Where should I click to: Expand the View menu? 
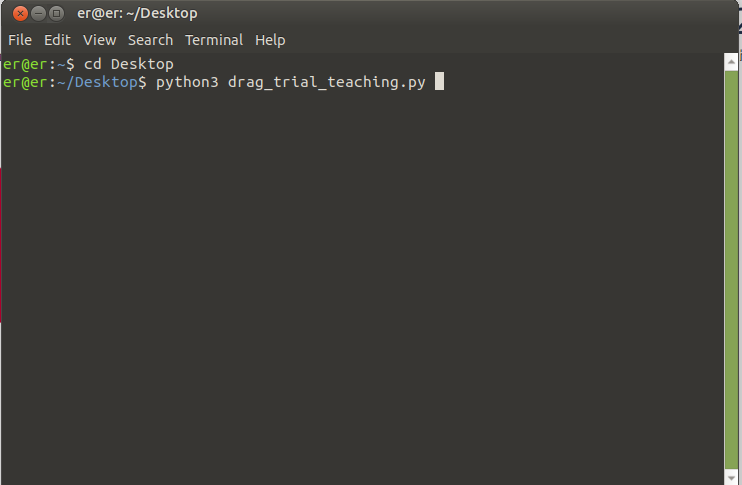[100, 40]
